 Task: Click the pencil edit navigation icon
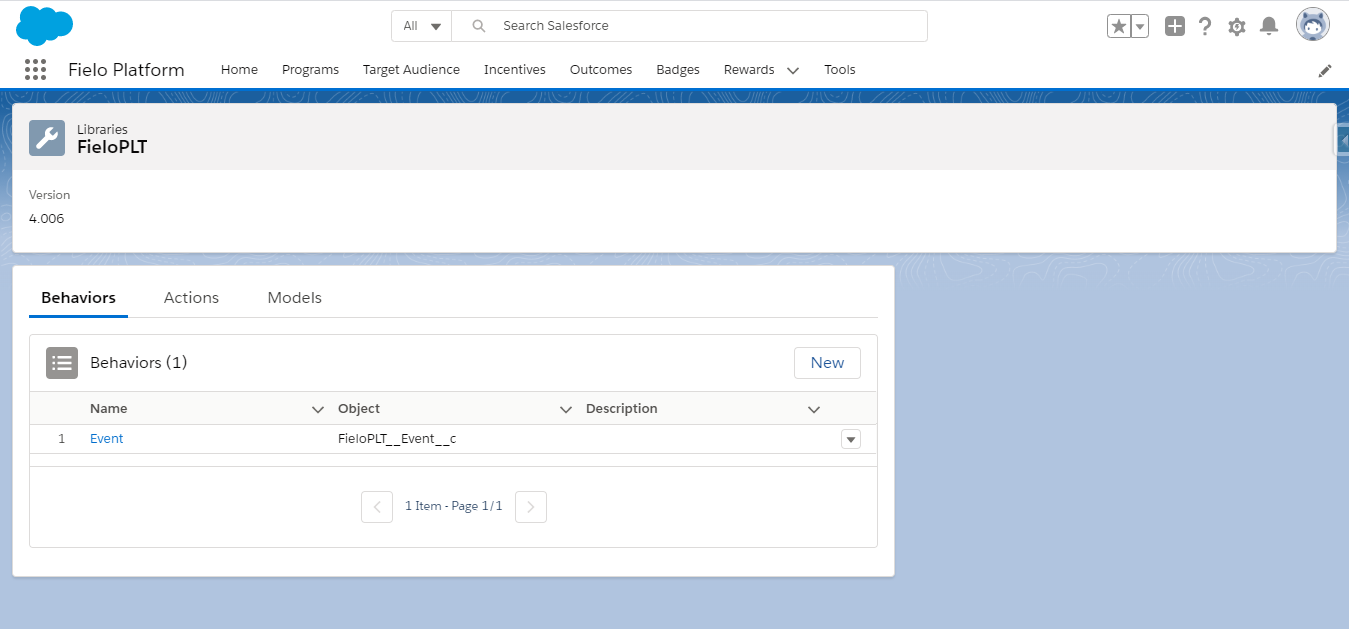(1325, 71)
